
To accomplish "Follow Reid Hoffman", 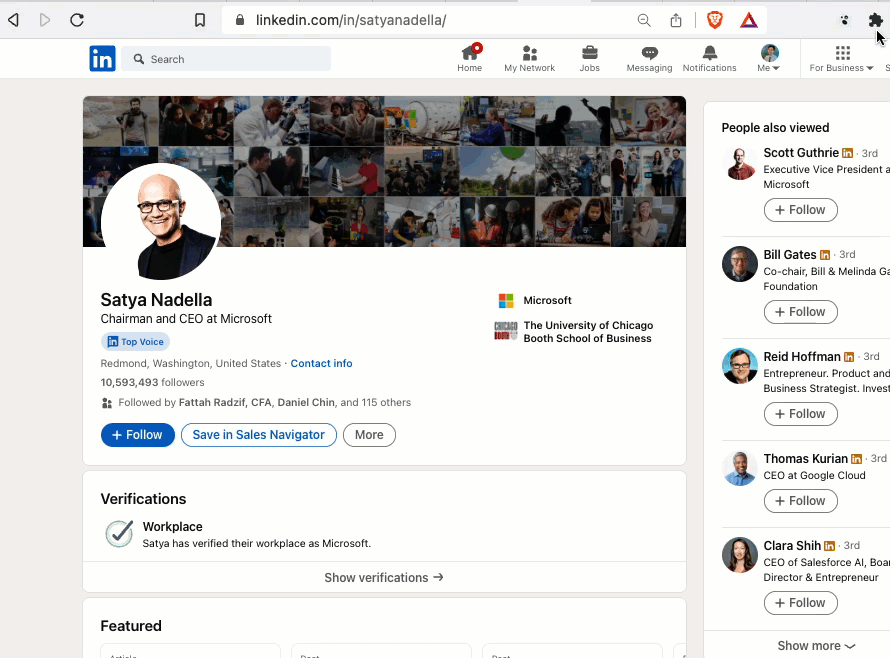I will (800, 414).
